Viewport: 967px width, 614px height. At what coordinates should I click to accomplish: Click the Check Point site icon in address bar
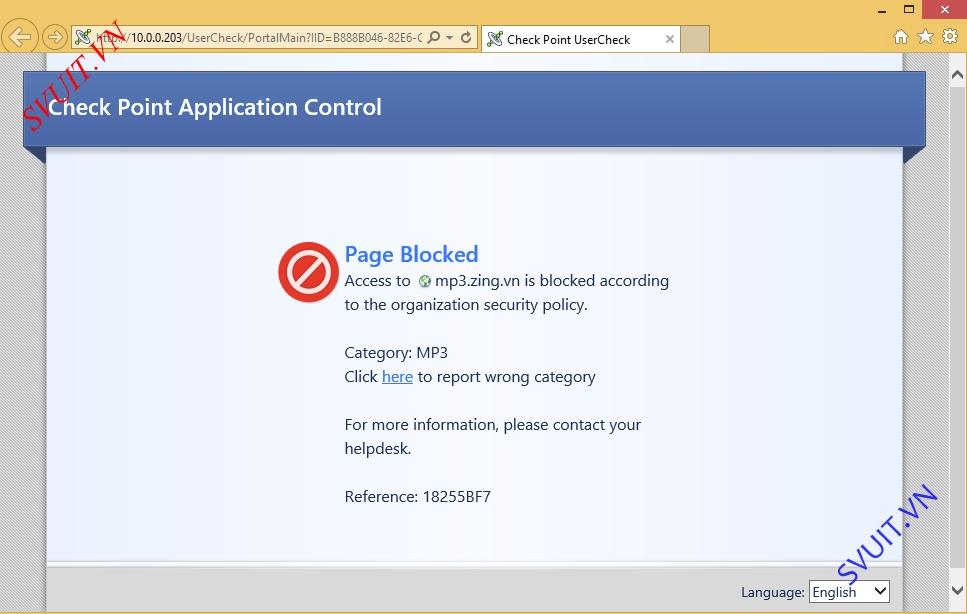pyautogui.click(x=83, y=38)
